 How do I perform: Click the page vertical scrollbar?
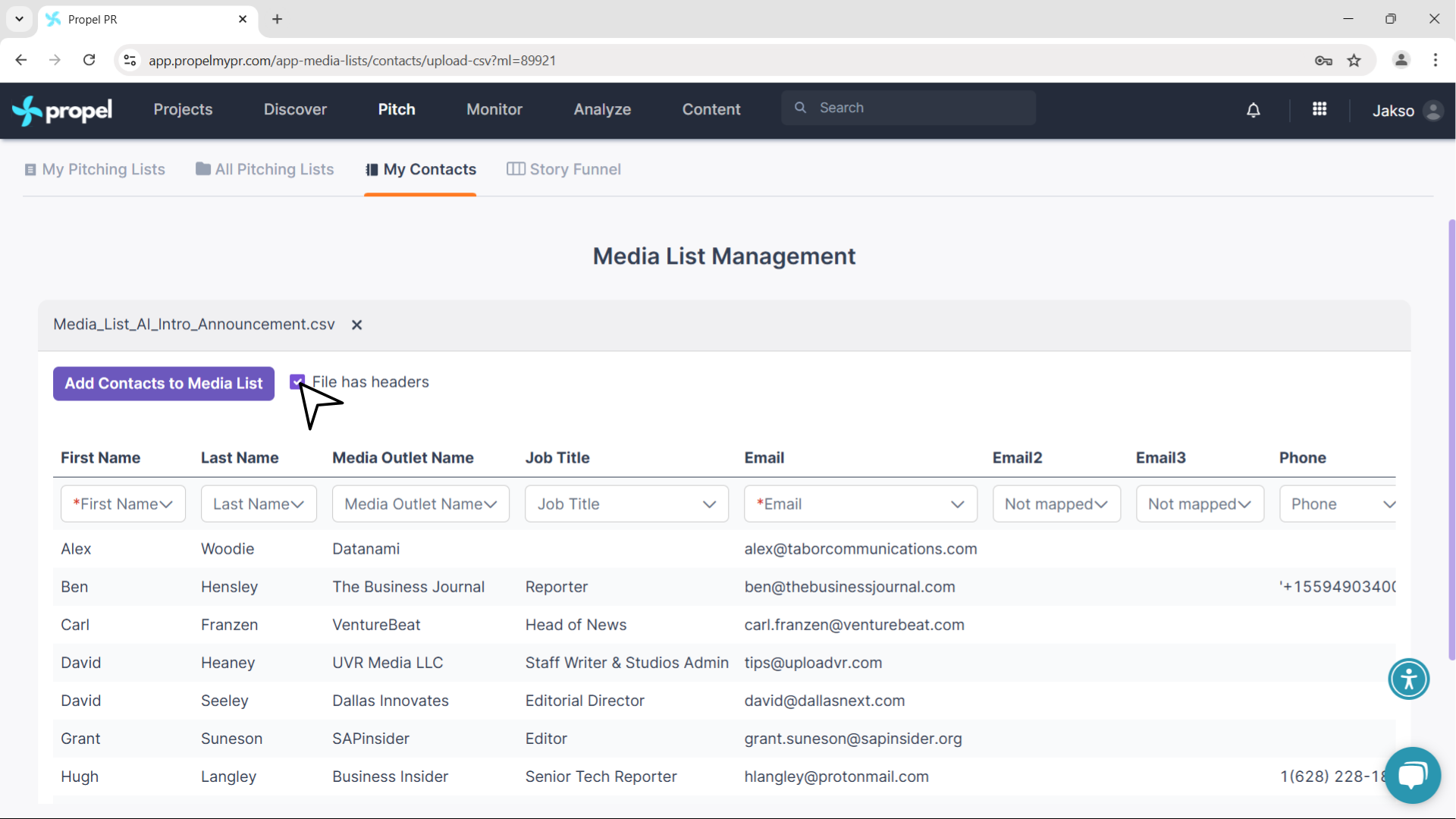click(1451, 440)
